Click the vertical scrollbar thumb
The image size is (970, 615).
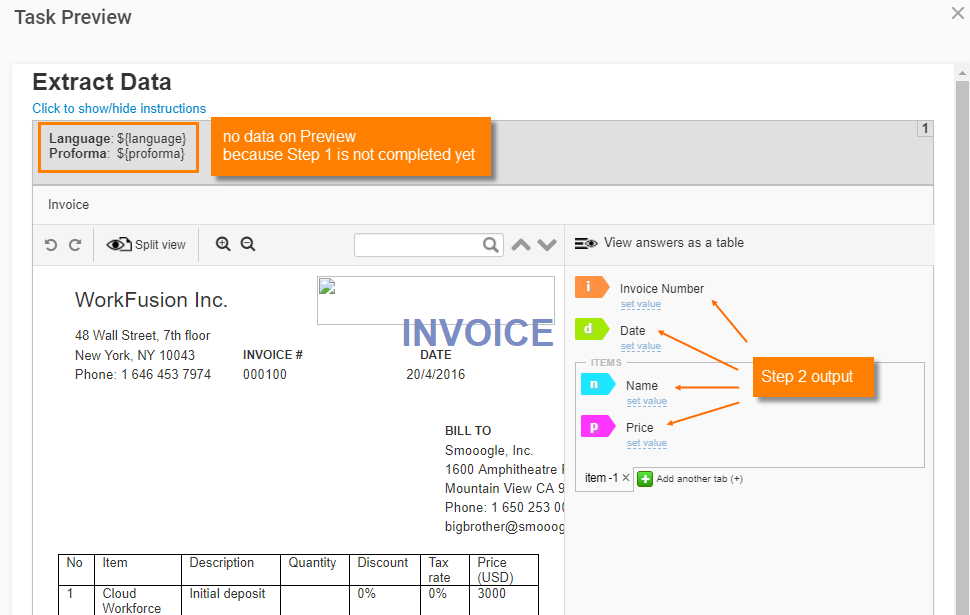pyautogui.click(x=962, y=346)
